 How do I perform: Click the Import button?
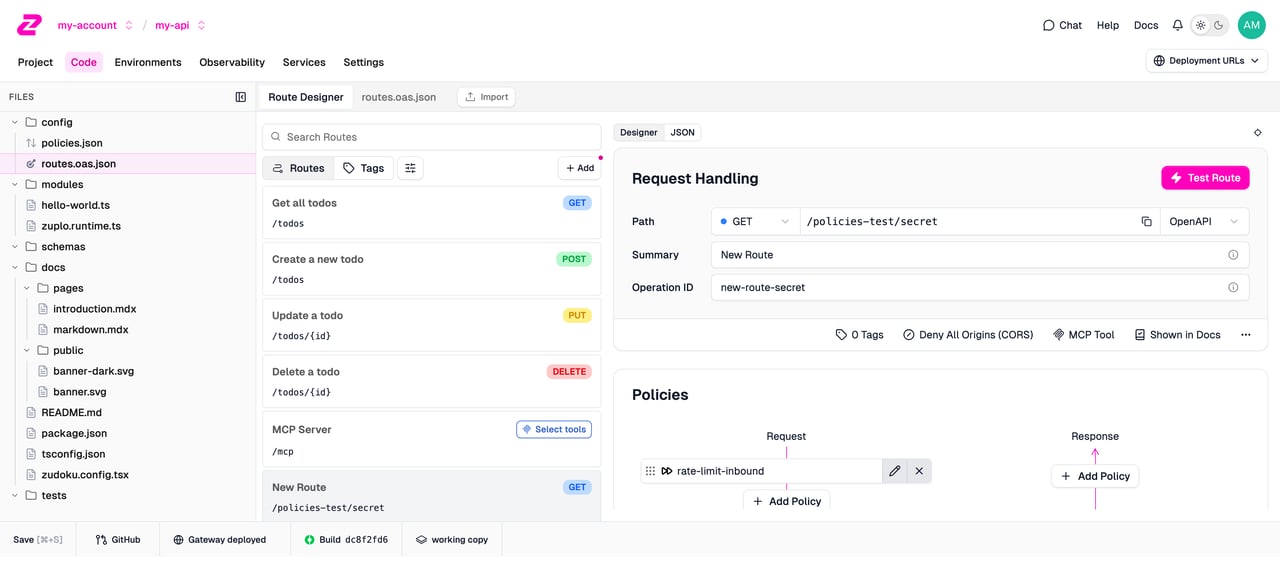click(487, 97)
